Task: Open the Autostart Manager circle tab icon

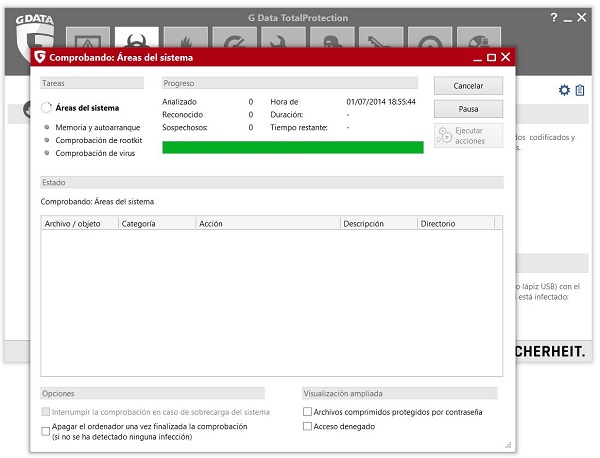Action: click(430, 37)
